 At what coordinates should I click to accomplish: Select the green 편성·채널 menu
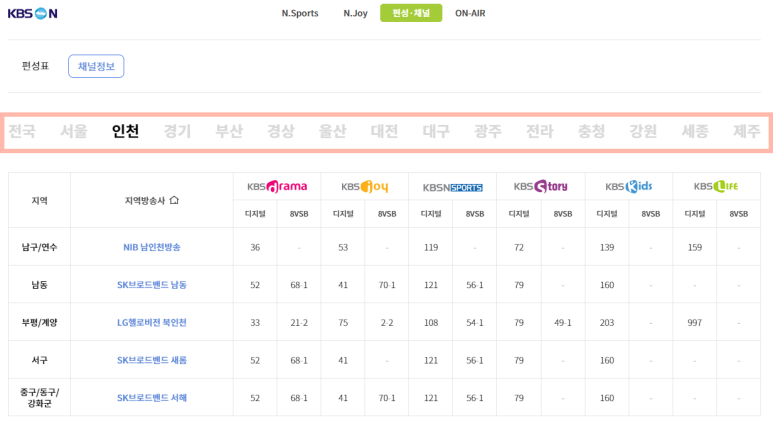click(411, 13)
